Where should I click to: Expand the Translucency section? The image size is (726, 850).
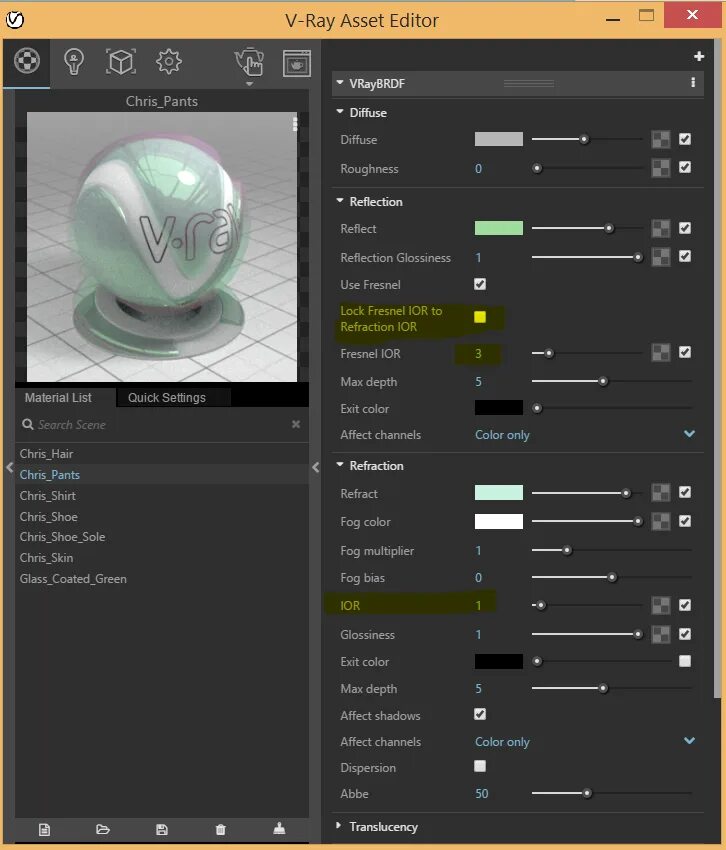(x=339, y=826)
